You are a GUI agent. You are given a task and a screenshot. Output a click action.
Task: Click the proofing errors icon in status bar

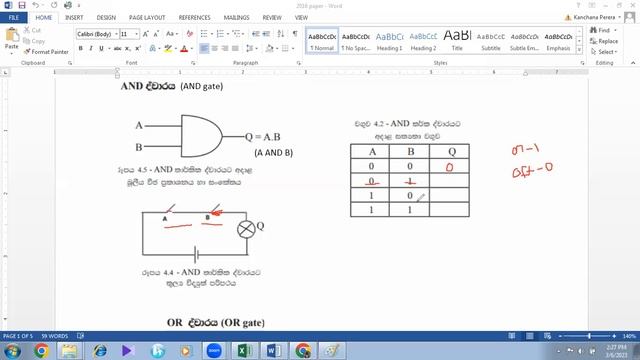(x=80, y=336)
